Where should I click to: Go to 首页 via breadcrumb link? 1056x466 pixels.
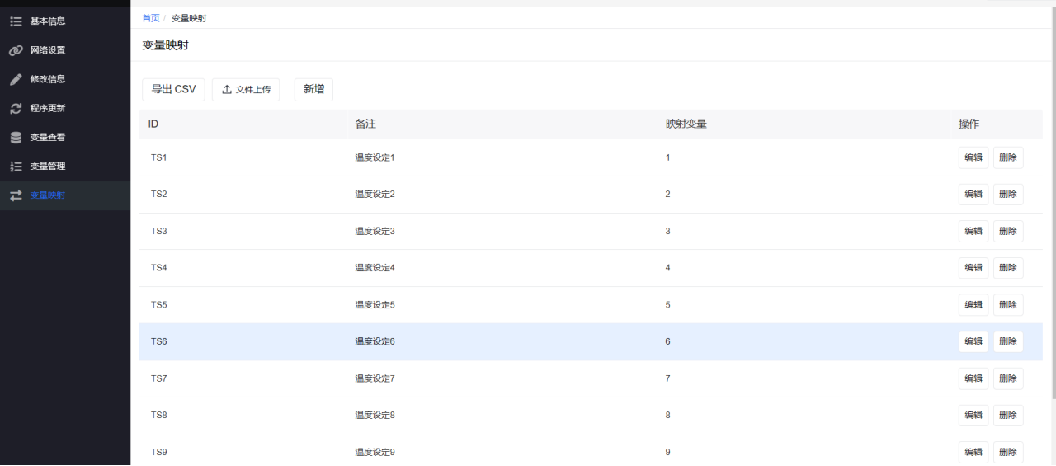[150, 19]
